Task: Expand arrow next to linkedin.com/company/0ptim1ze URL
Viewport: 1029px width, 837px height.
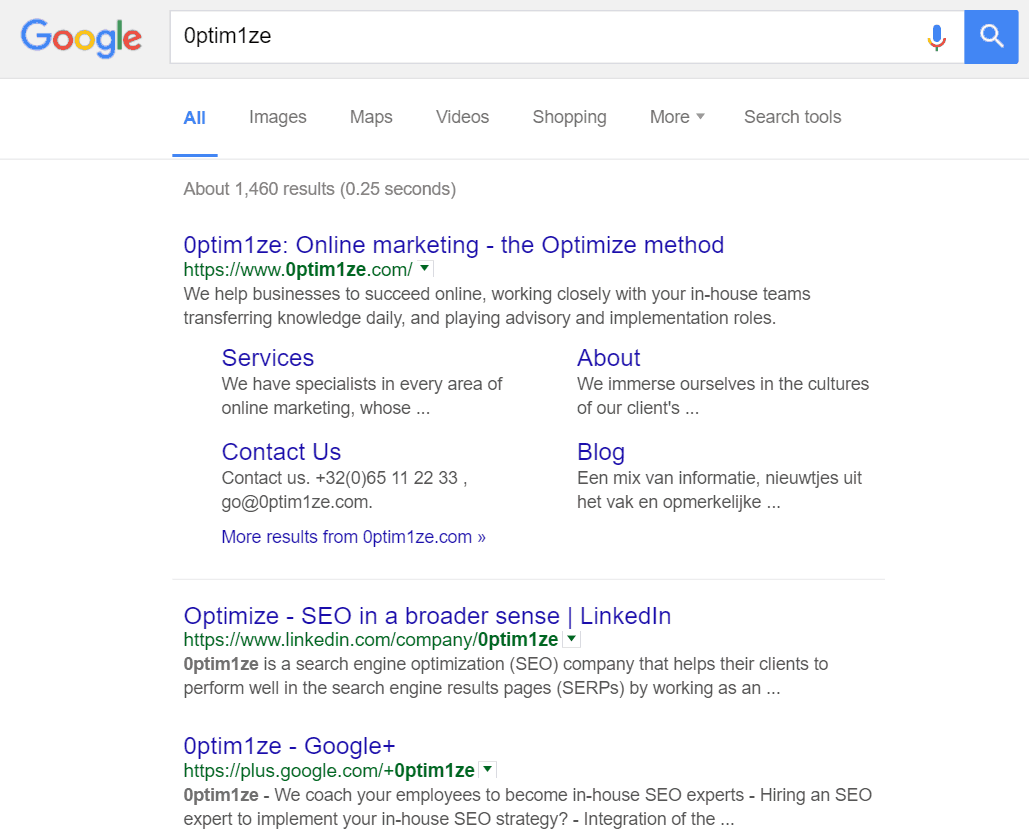Action: pos(572,639)
